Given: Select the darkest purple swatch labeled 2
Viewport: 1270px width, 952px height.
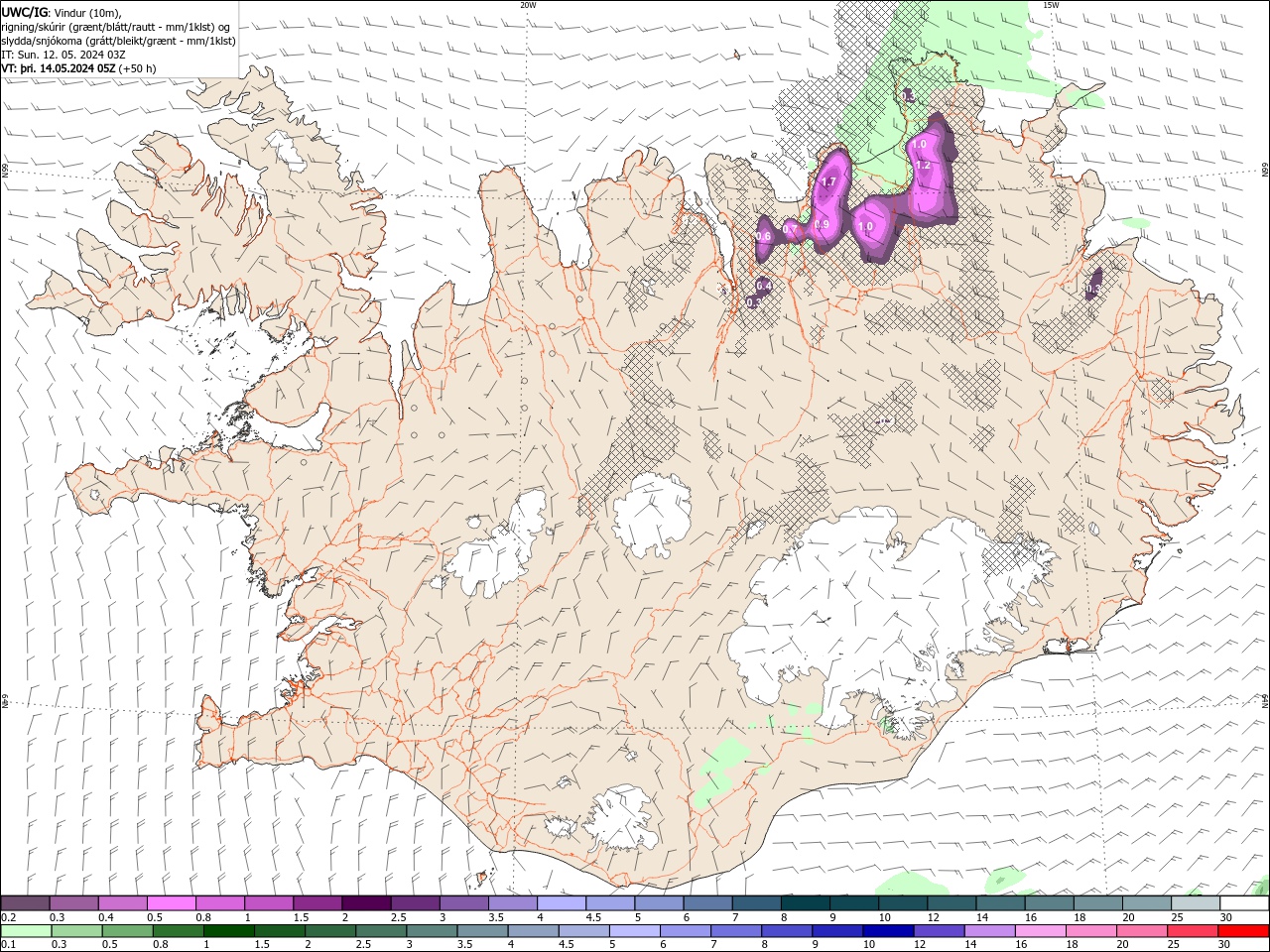Looking at the screenshot, I should tap(365, 903).
